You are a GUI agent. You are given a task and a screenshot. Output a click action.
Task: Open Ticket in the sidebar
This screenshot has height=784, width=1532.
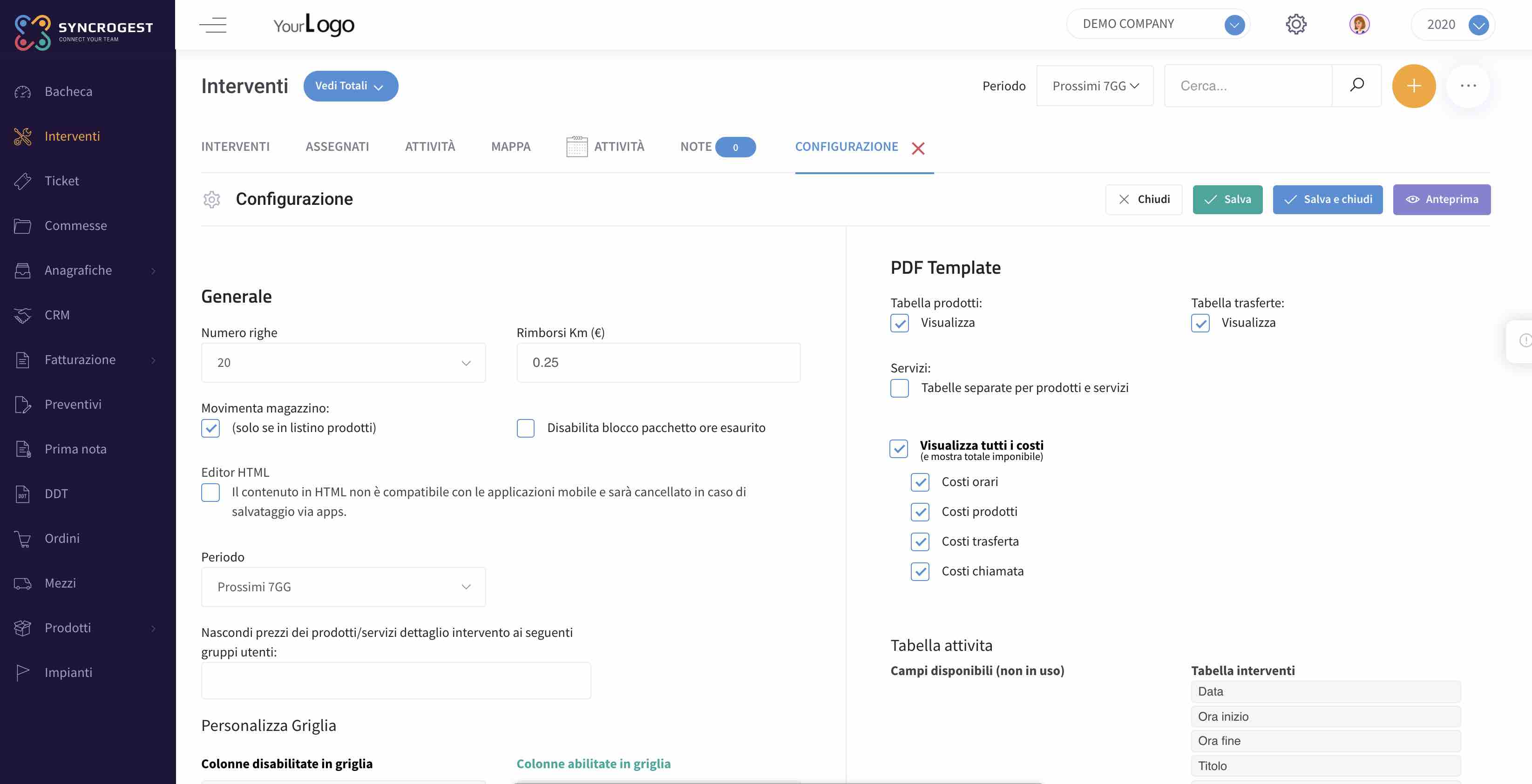[x=62, y=181]
